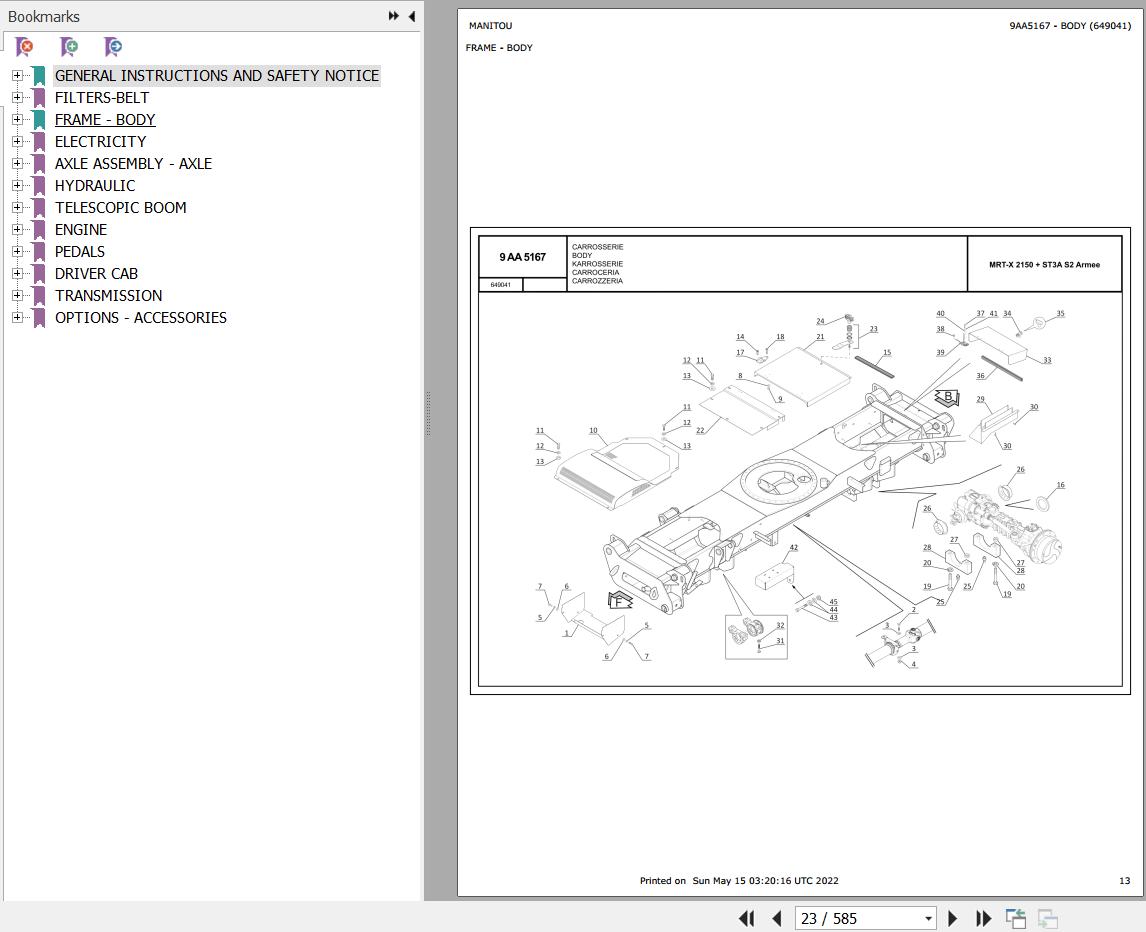This screenshot has width=1146, height=932.
Task: Go to the previous page
Action: (776, 918)
